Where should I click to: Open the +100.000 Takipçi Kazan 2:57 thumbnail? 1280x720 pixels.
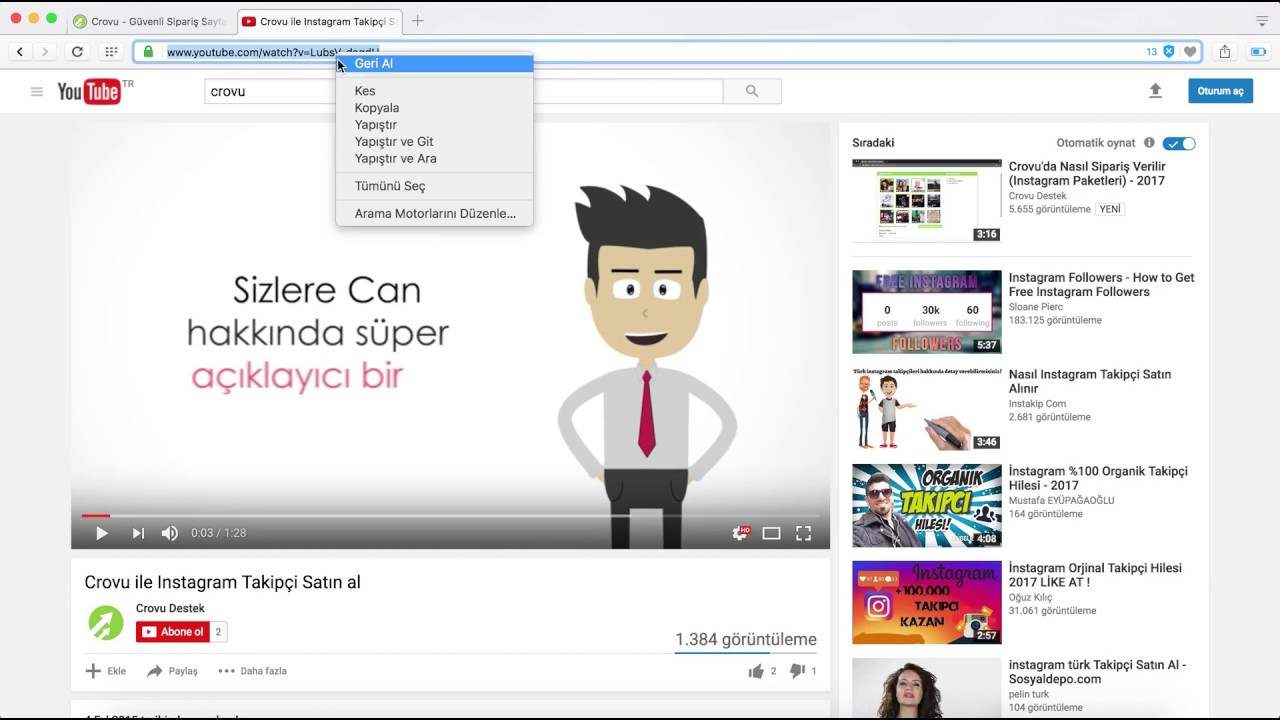coord(926,603)
